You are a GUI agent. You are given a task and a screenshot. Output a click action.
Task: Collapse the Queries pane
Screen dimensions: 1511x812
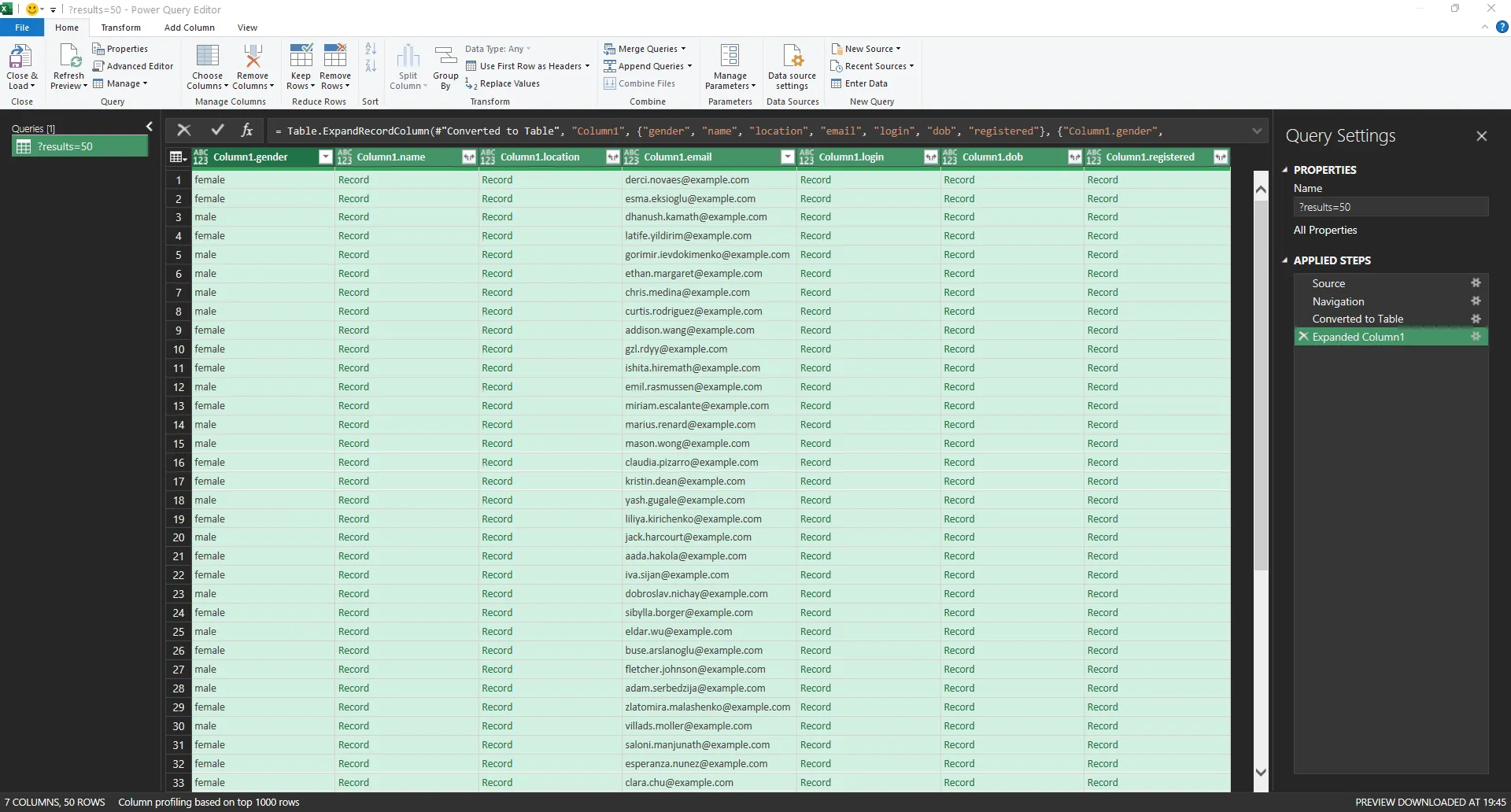[x=149, y=127]
